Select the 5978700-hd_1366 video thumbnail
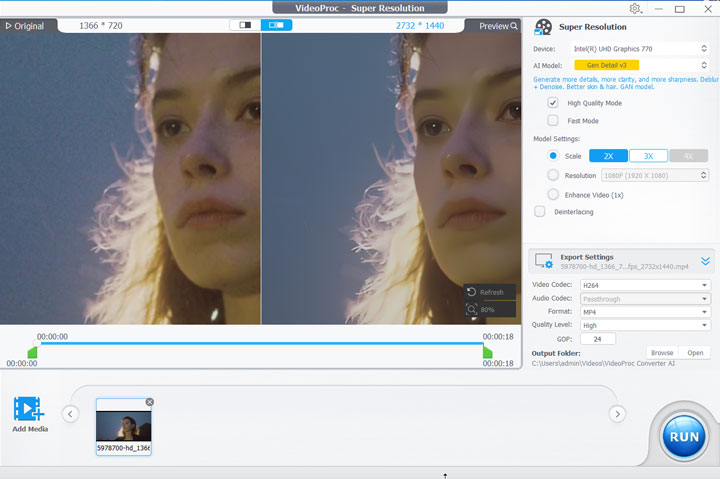This screenshot has width=720, height=479. [124, 426]
